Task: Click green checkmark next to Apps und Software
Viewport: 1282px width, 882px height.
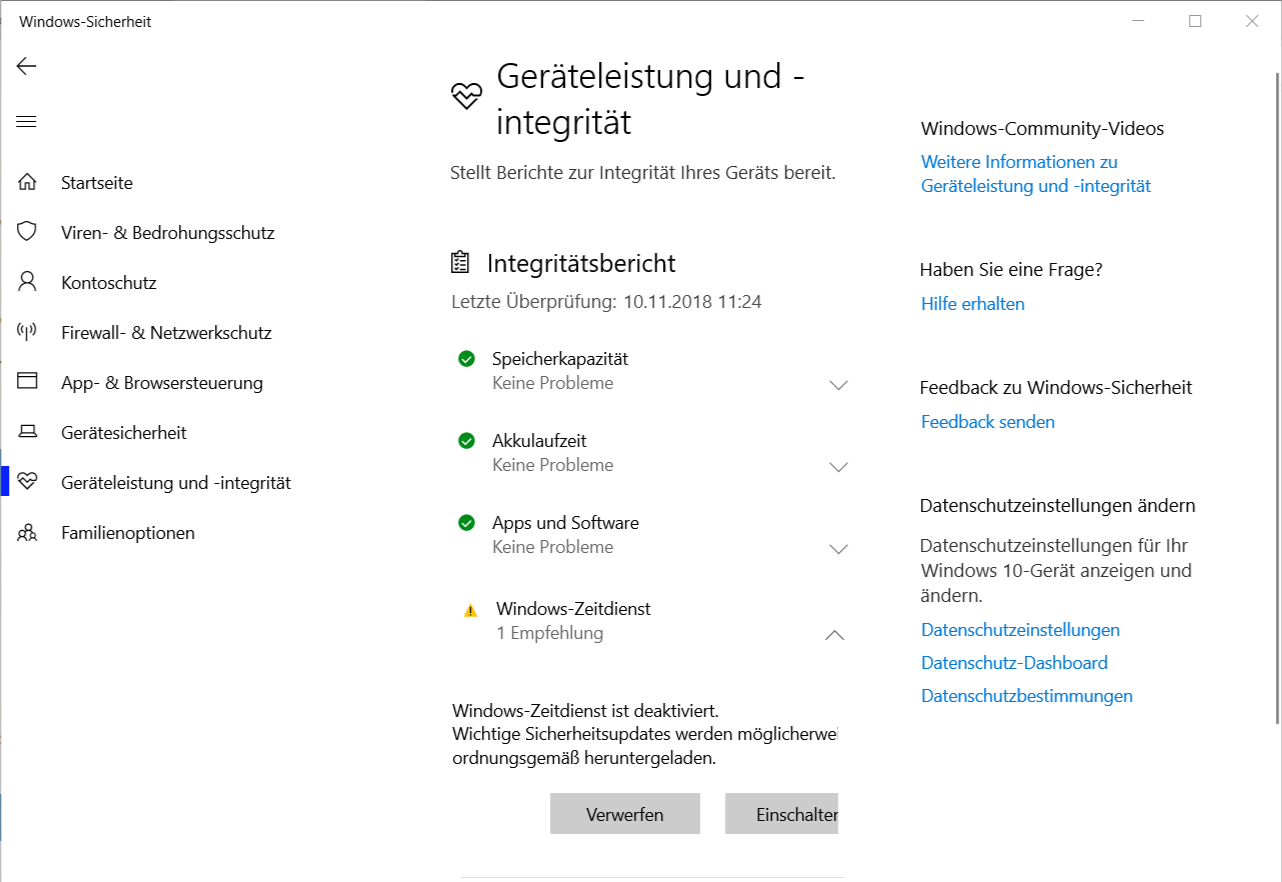Action: 466,522
